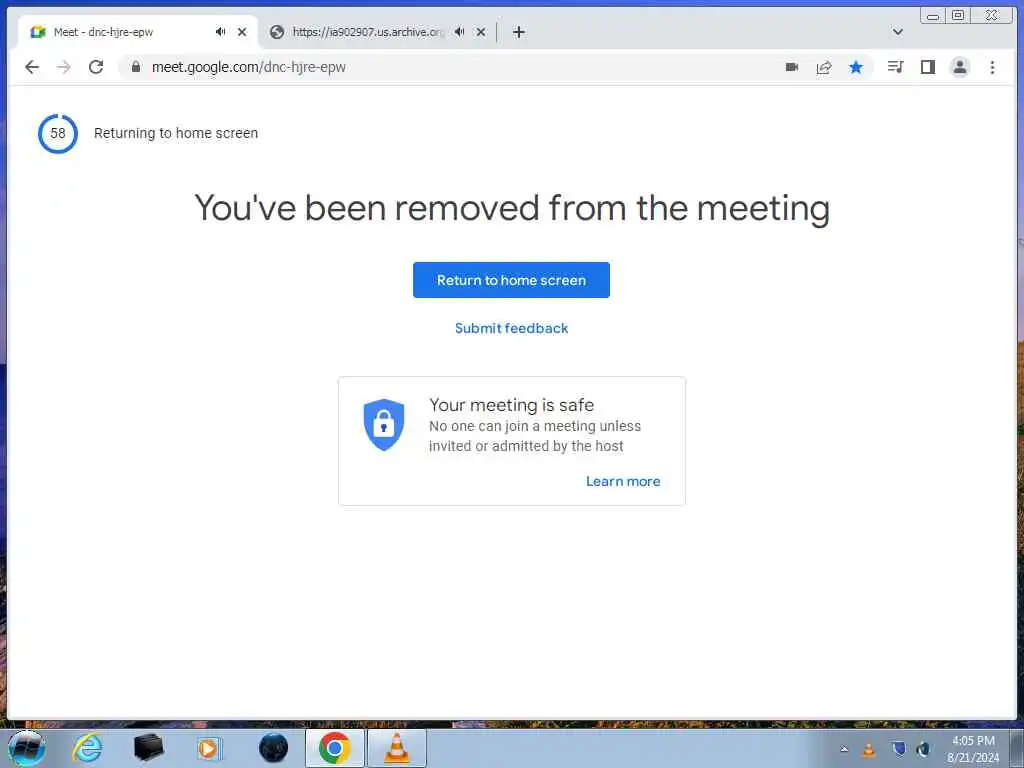Open the Submit feedback link
This screenshot has height=768, width=1024.
click(x=511, y=328)
